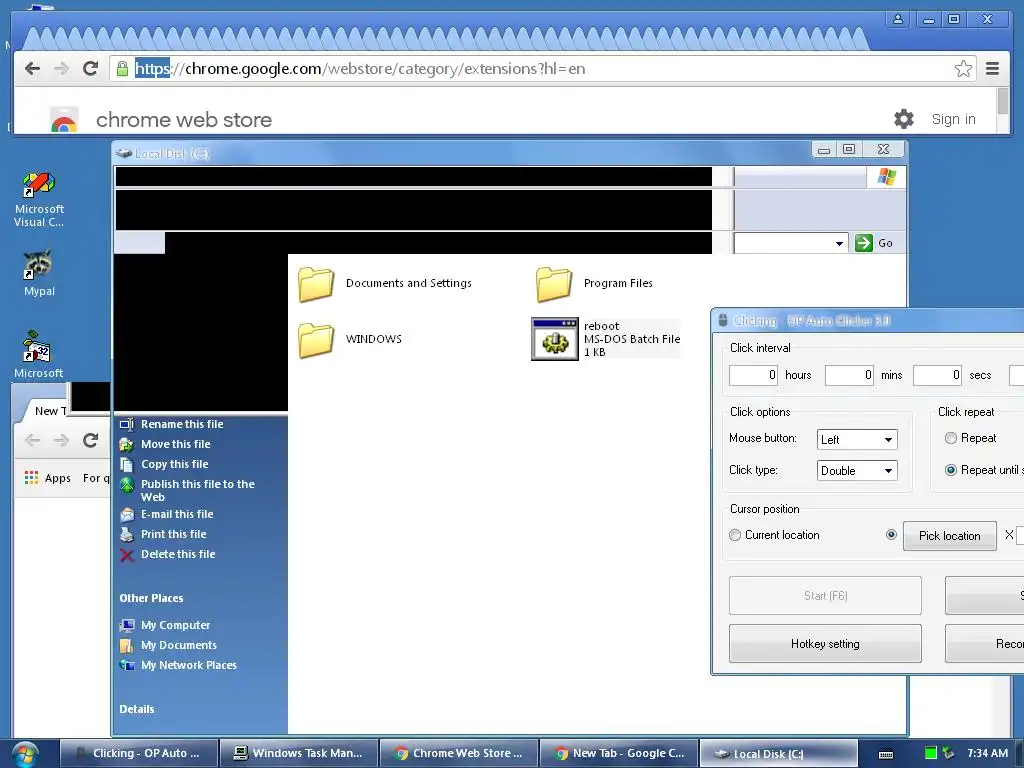Screen dimensions: 1024x768
Task: Click the Start (F6) button
Action: 825,596
